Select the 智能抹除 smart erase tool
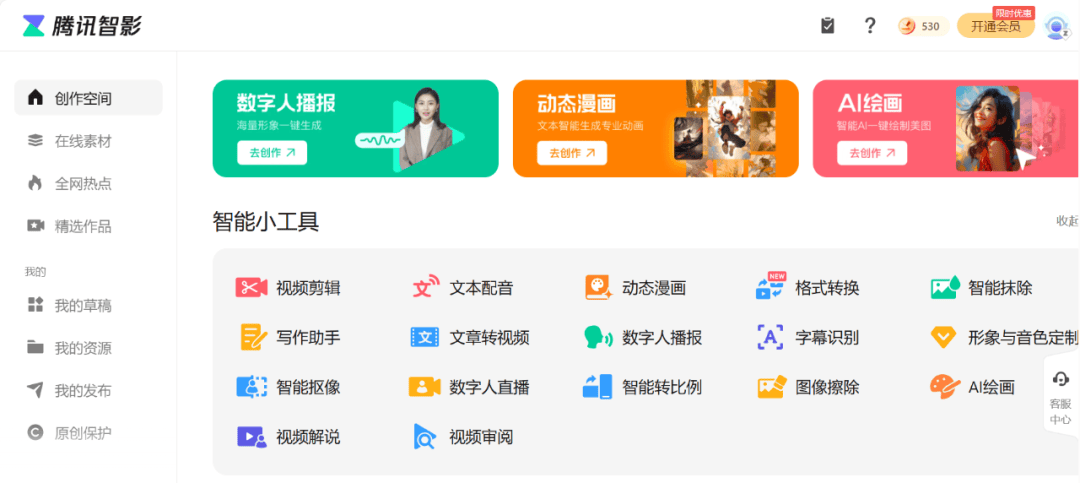 click(x=981, y=288)
